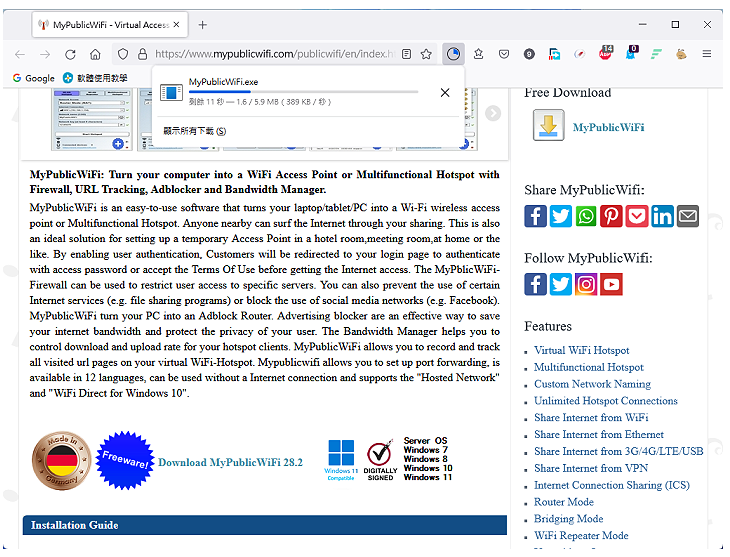Click the URL address field
The image size is (730, 557).
tap(275, 54)
